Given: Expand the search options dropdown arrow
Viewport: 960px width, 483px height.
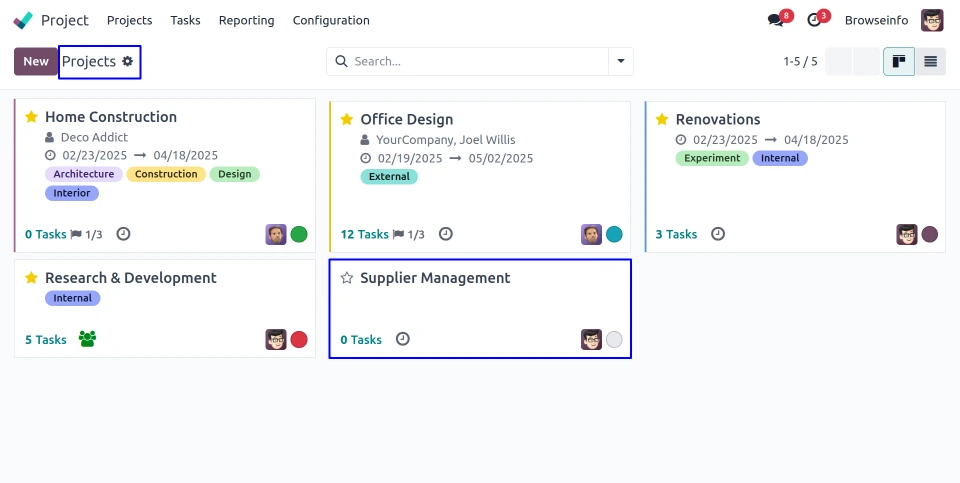Looking at the screenshot, I should 621,62.
